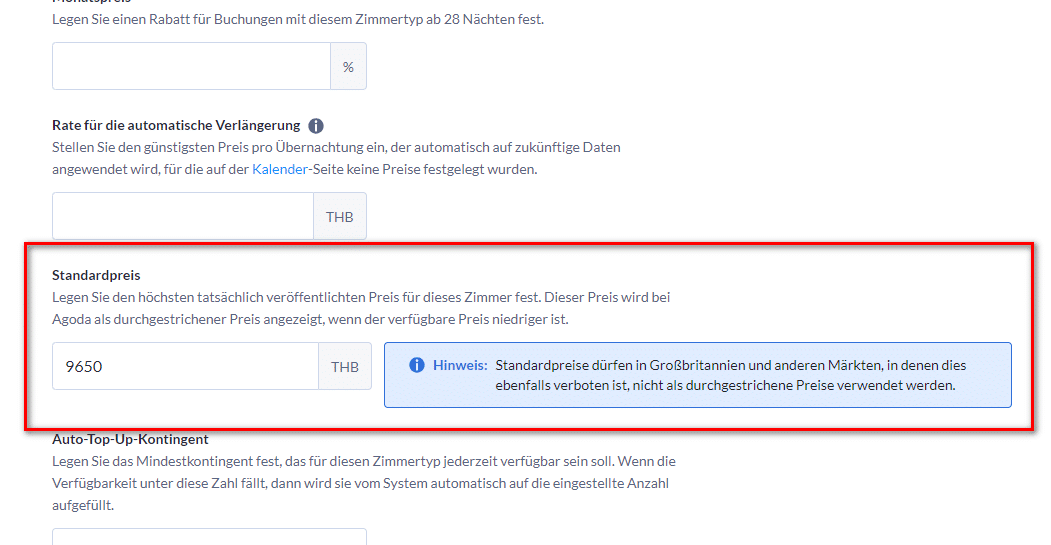Click the Mindestkontingent description paragraph
The height and width of the screenshot is (545, 1051).
coord(364,483)
